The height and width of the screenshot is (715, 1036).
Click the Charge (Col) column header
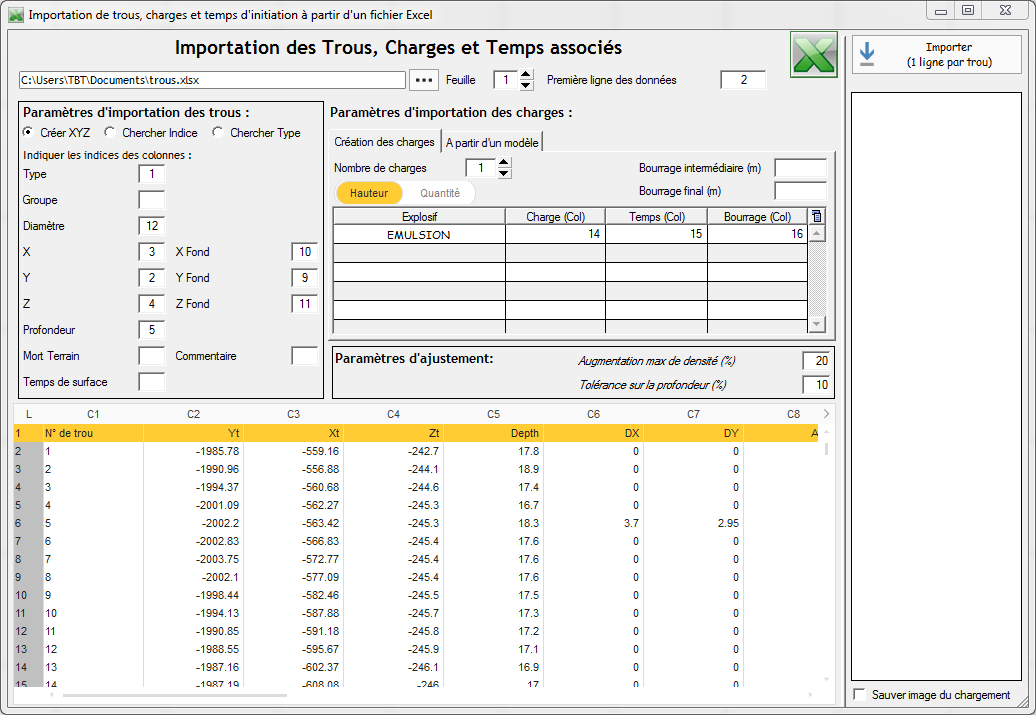click(x=556, y=216)
